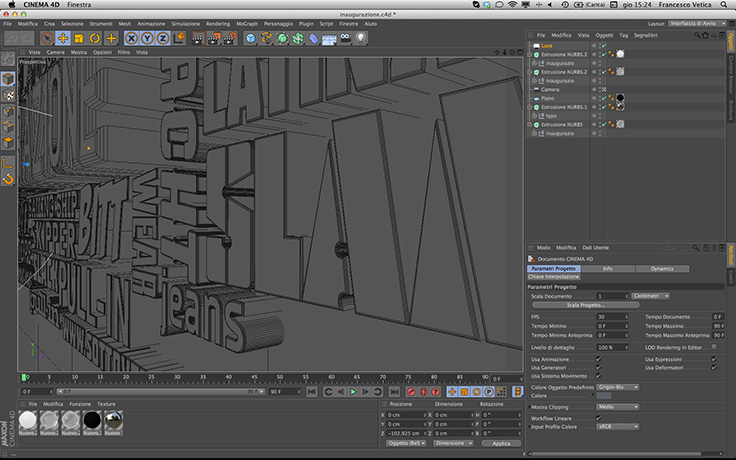
Task: Render active view clapperboard icon
Action: [x=198, y=38]
